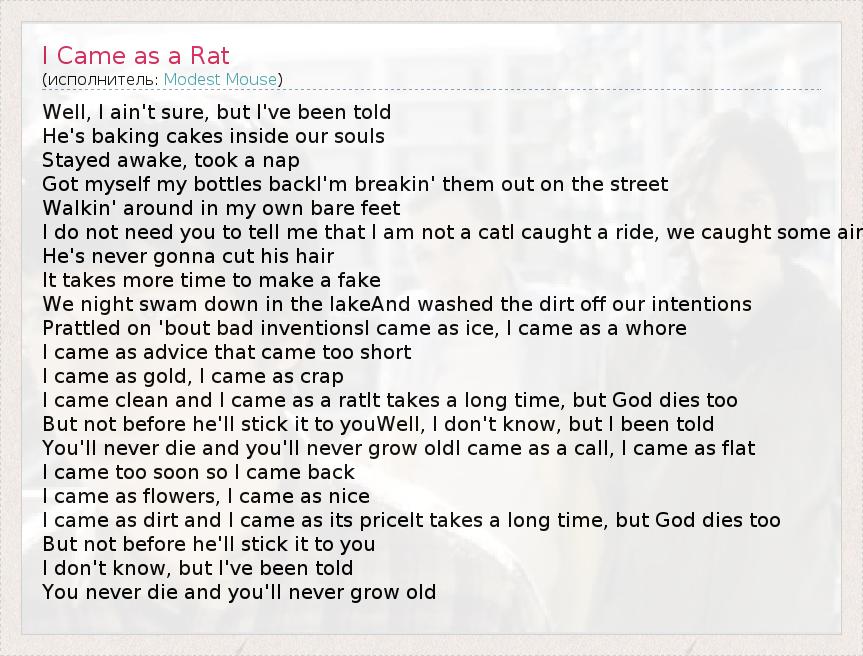Click the final line 'You never die and you'll never grow old'
The image size is (863, 656).
pyautogui.click(x=239, y=592)
